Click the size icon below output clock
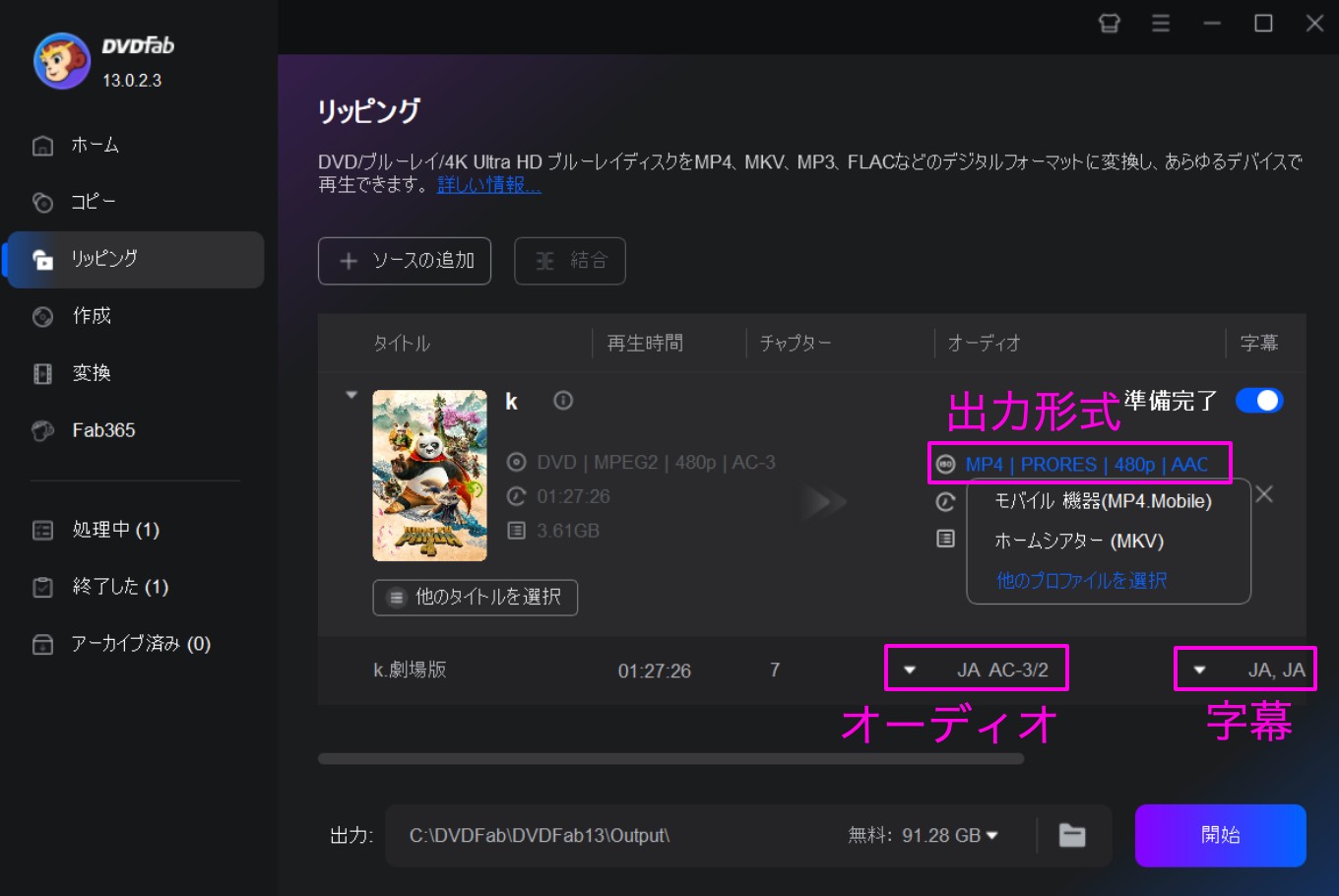This screenshot has width=1339, height=896. pos(945,539)
